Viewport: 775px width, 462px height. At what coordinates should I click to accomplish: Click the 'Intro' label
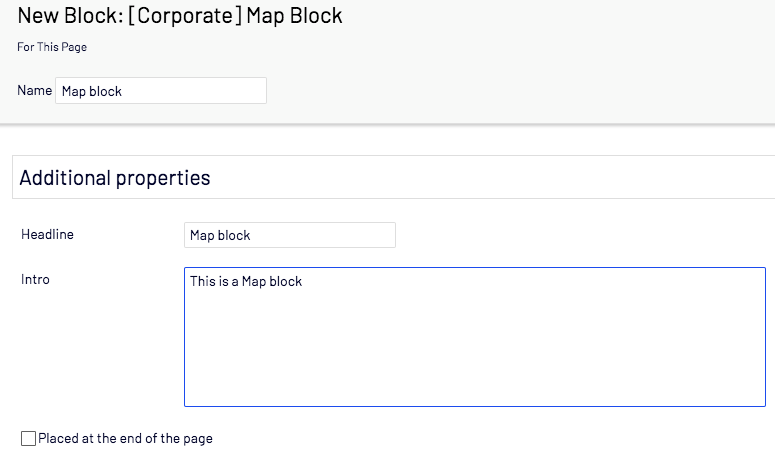coord(35,280)
